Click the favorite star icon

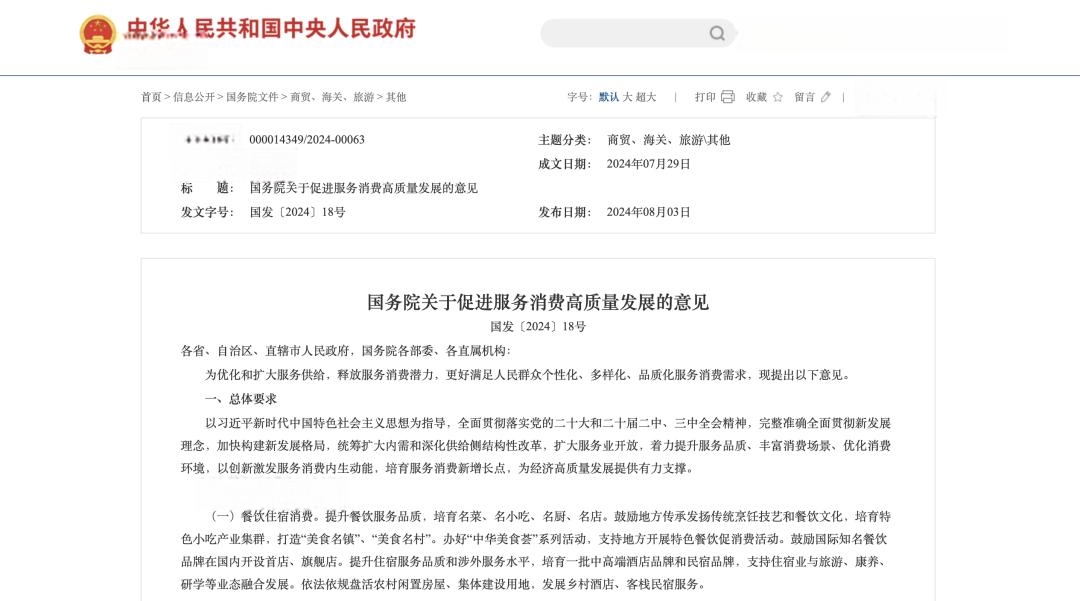pyautogui.click(x=778, y=97)
